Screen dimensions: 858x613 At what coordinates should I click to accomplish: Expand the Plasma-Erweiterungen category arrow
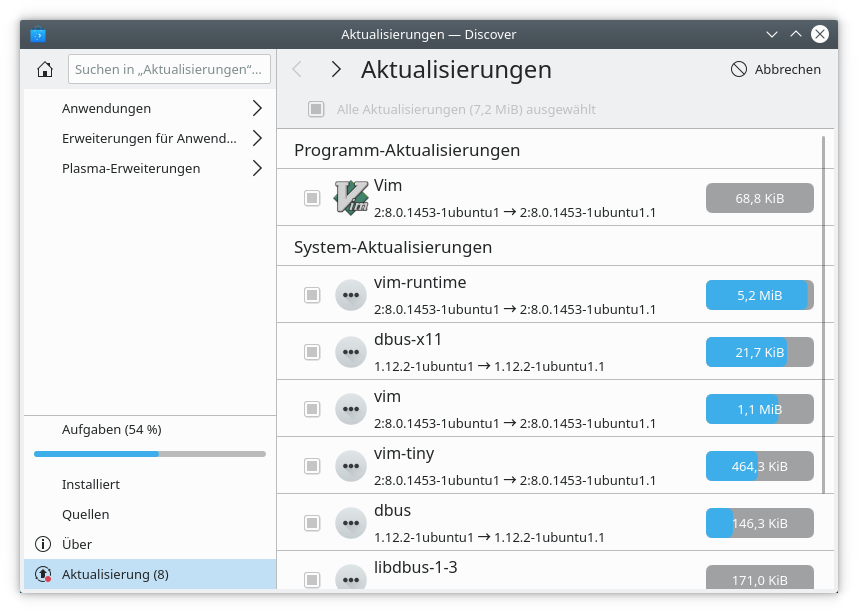click(x=257, y=168)
